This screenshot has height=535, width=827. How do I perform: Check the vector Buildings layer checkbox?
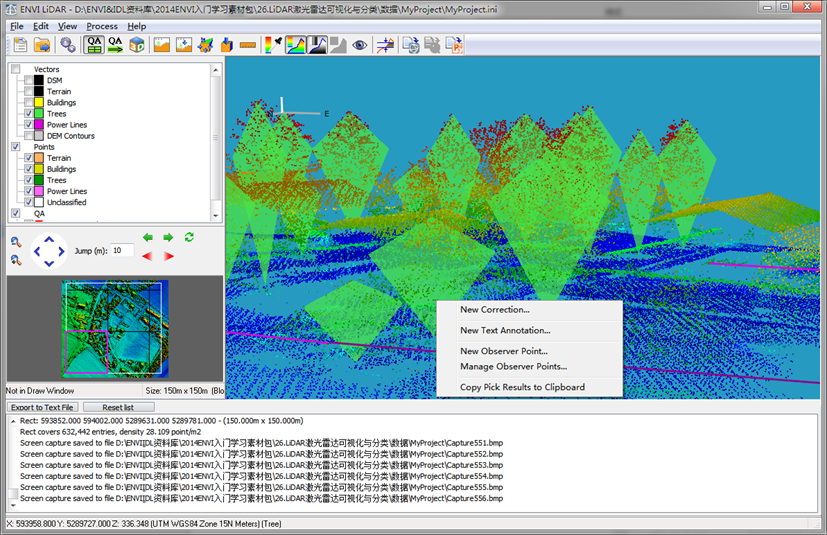pyautogui.click(x=28, y=102)
